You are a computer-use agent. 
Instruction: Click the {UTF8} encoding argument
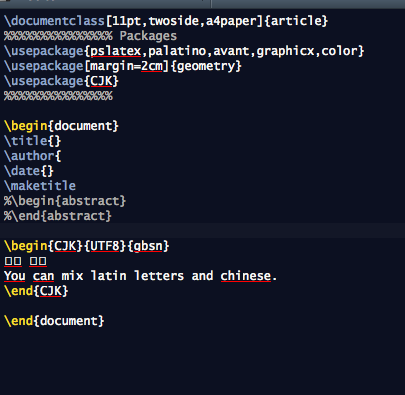105,246
